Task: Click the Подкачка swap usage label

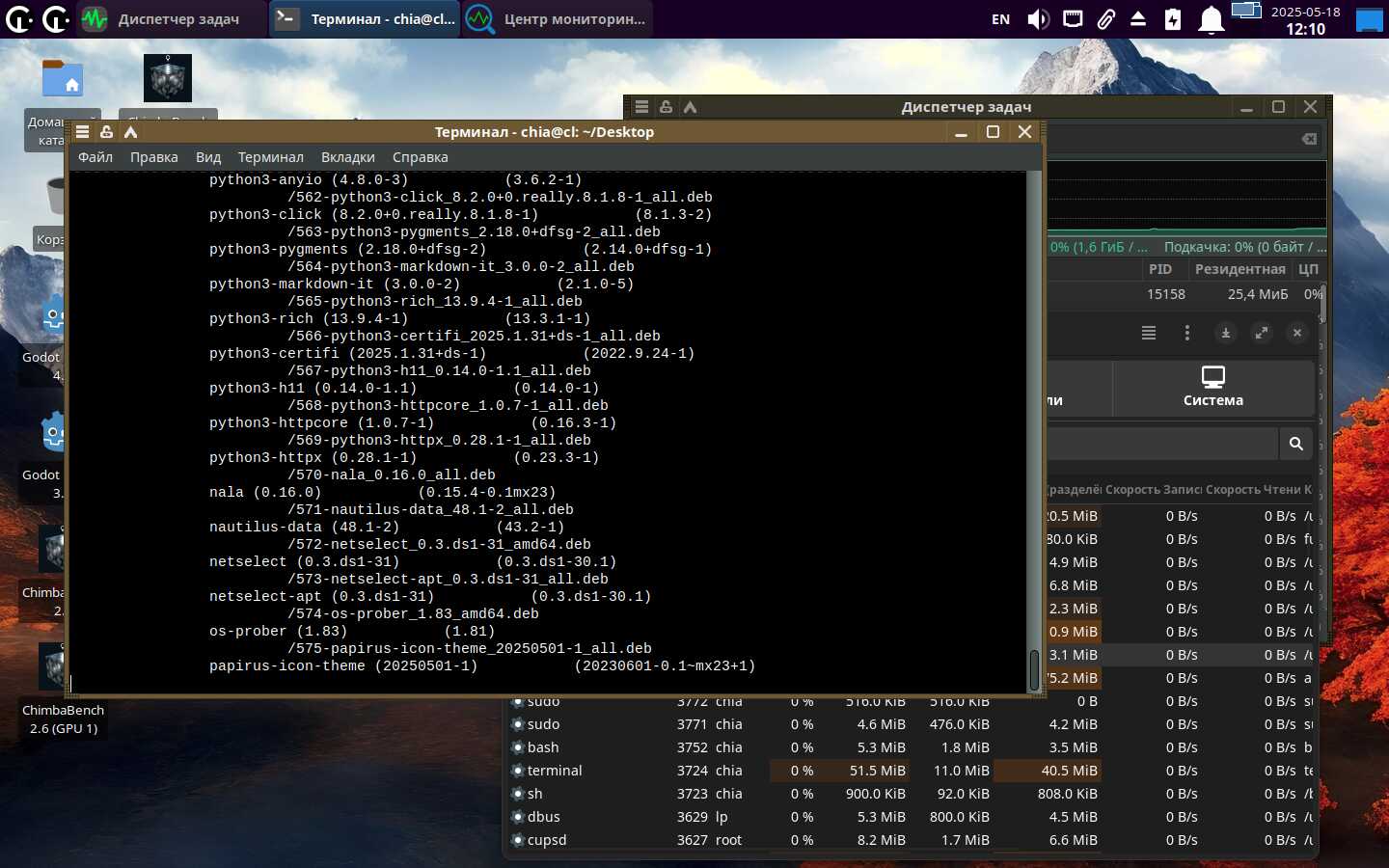Action: pos(1244,247)
